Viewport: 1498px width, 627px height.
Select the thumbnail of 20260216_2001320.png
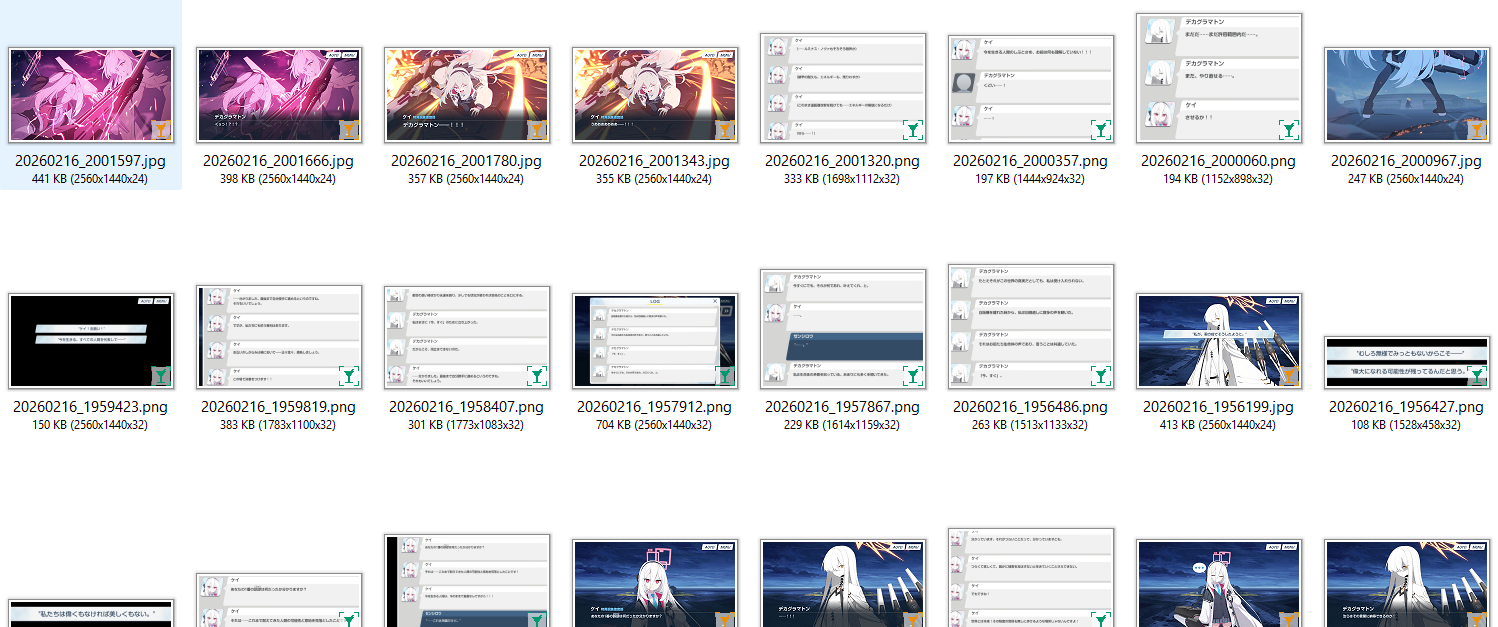[x=843, y=88]
